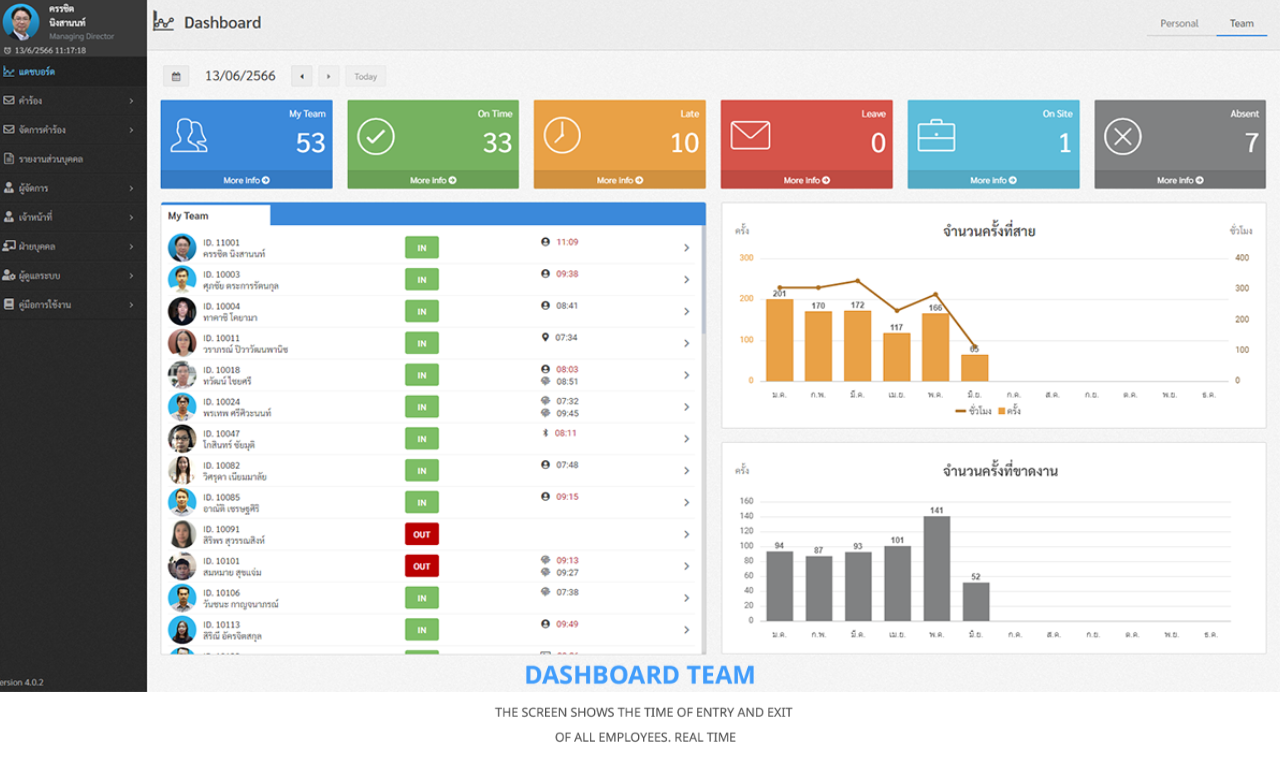Expand details for employee ID 10003
The width and height of the screenshot is (1280, 769).
(x=686, y=280)
